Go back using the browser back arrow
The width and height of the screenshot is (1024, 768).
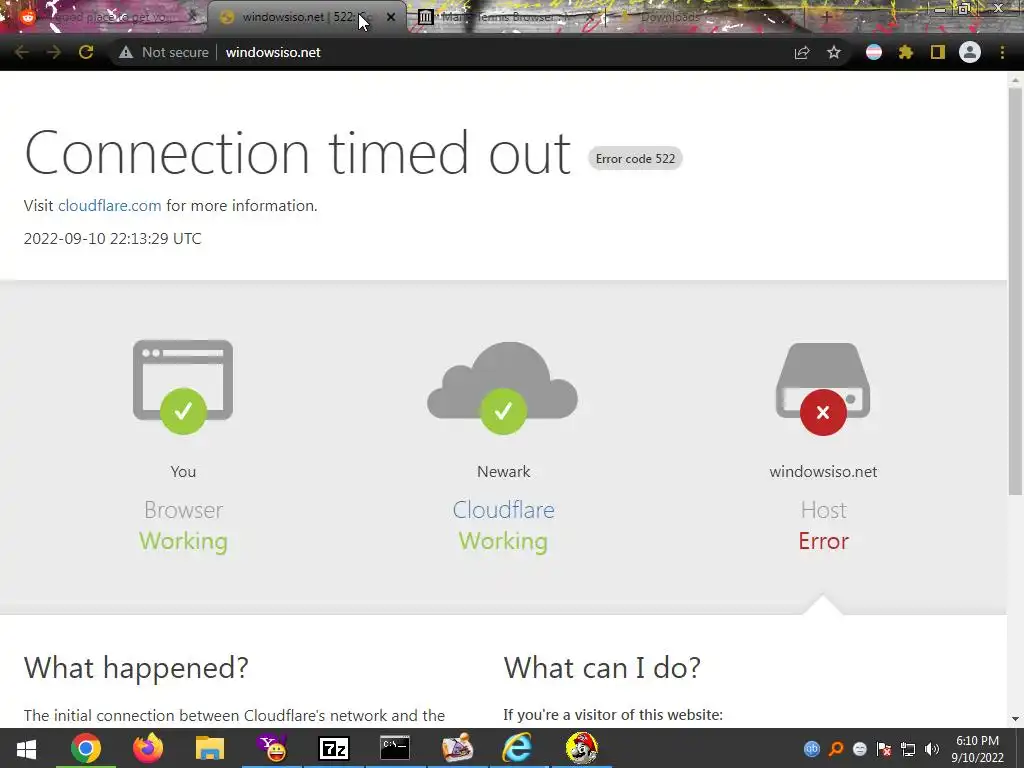pos(21,52)
